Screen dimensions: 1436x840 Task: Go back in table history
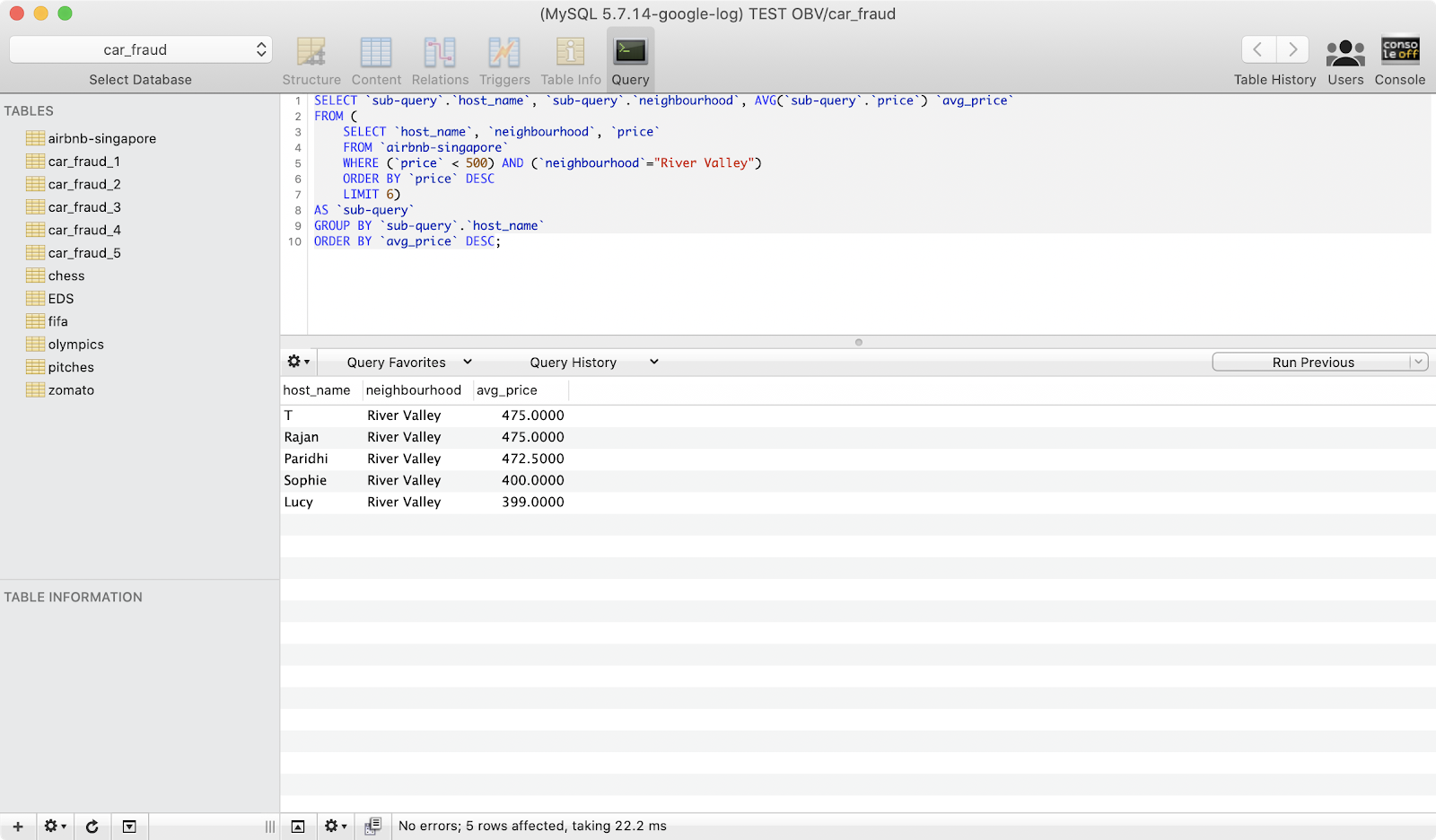(1258, 49)
